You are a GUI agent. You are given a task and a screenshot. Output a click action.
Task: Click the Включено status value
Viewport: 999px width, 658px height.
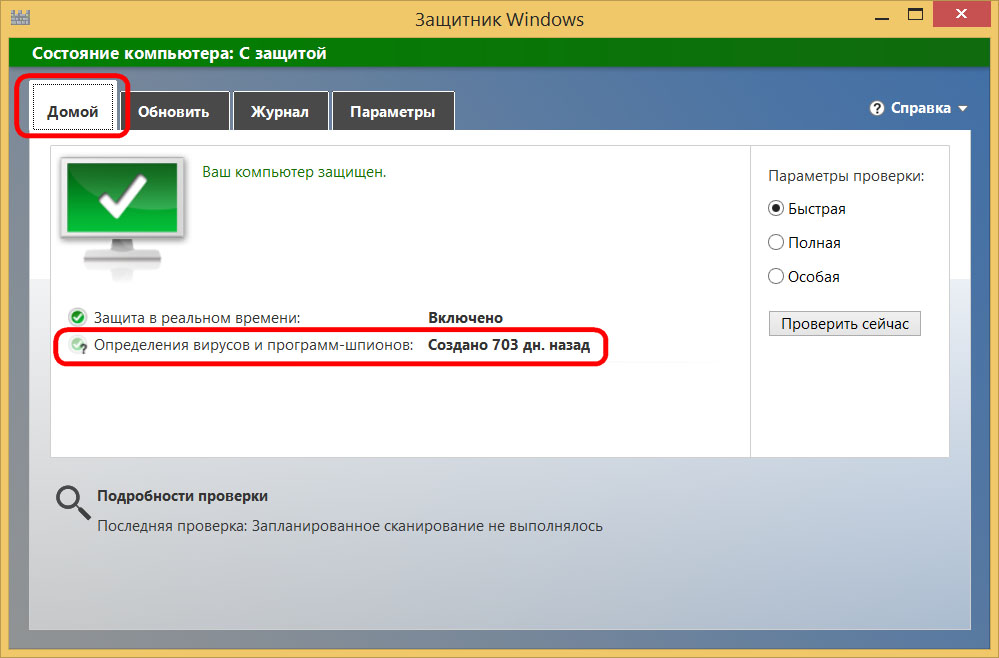pyautogui.click(x=465, y=317)
